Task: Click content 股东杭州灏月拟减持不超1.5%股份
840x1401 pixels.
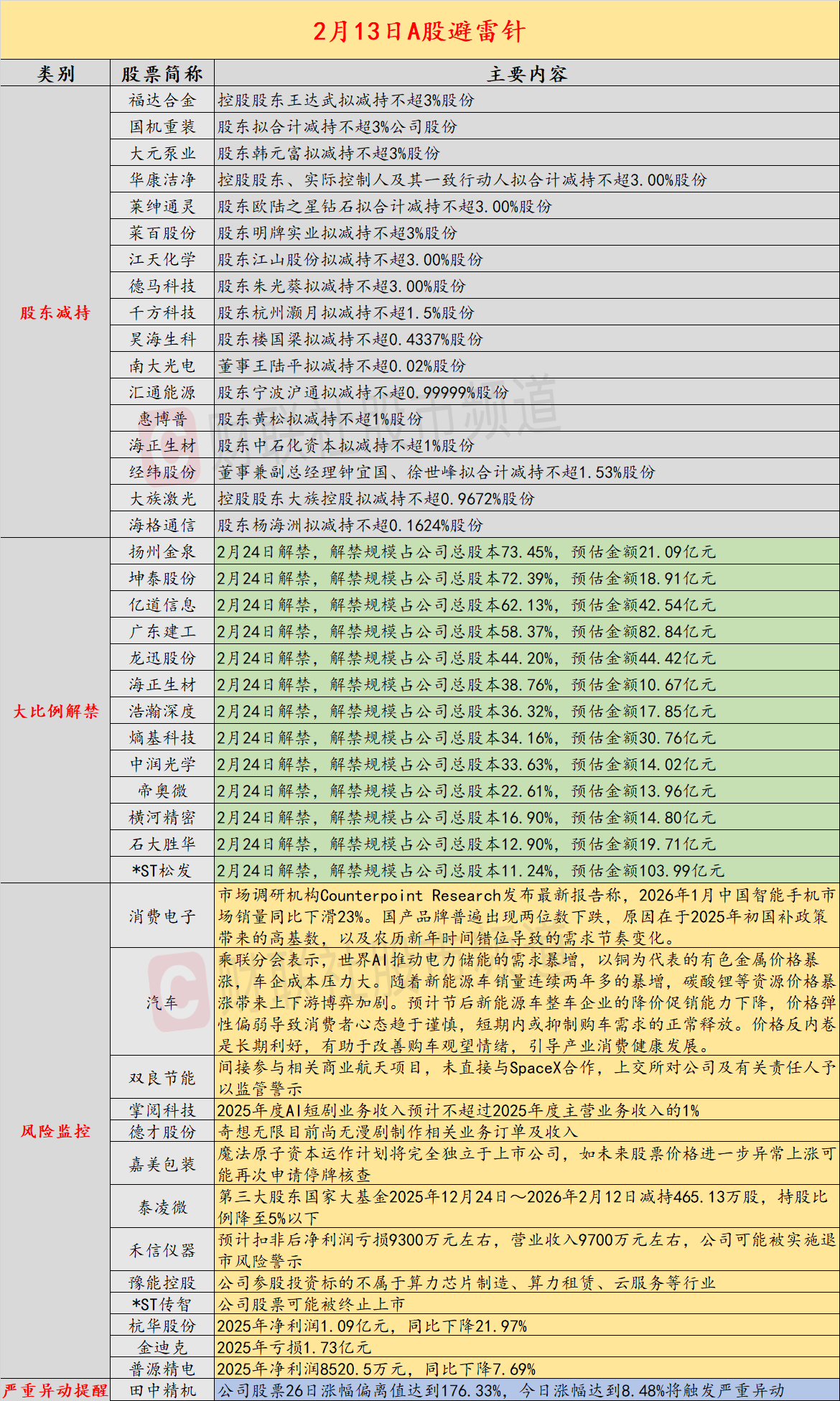Action: click(346, 313)
